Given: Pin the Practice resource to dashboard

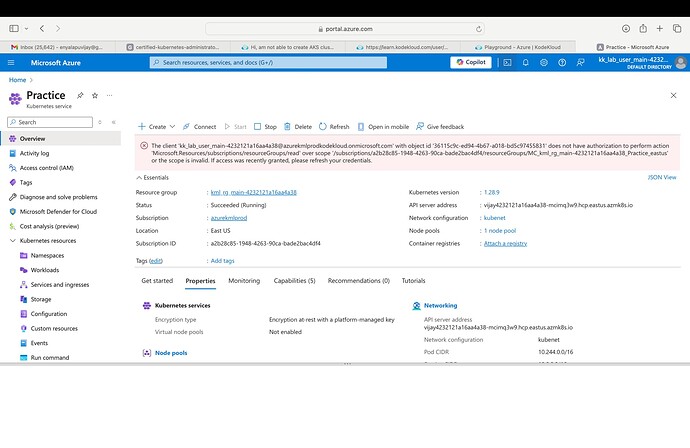Looking at the screenshot, I should [x=80, y=95].
